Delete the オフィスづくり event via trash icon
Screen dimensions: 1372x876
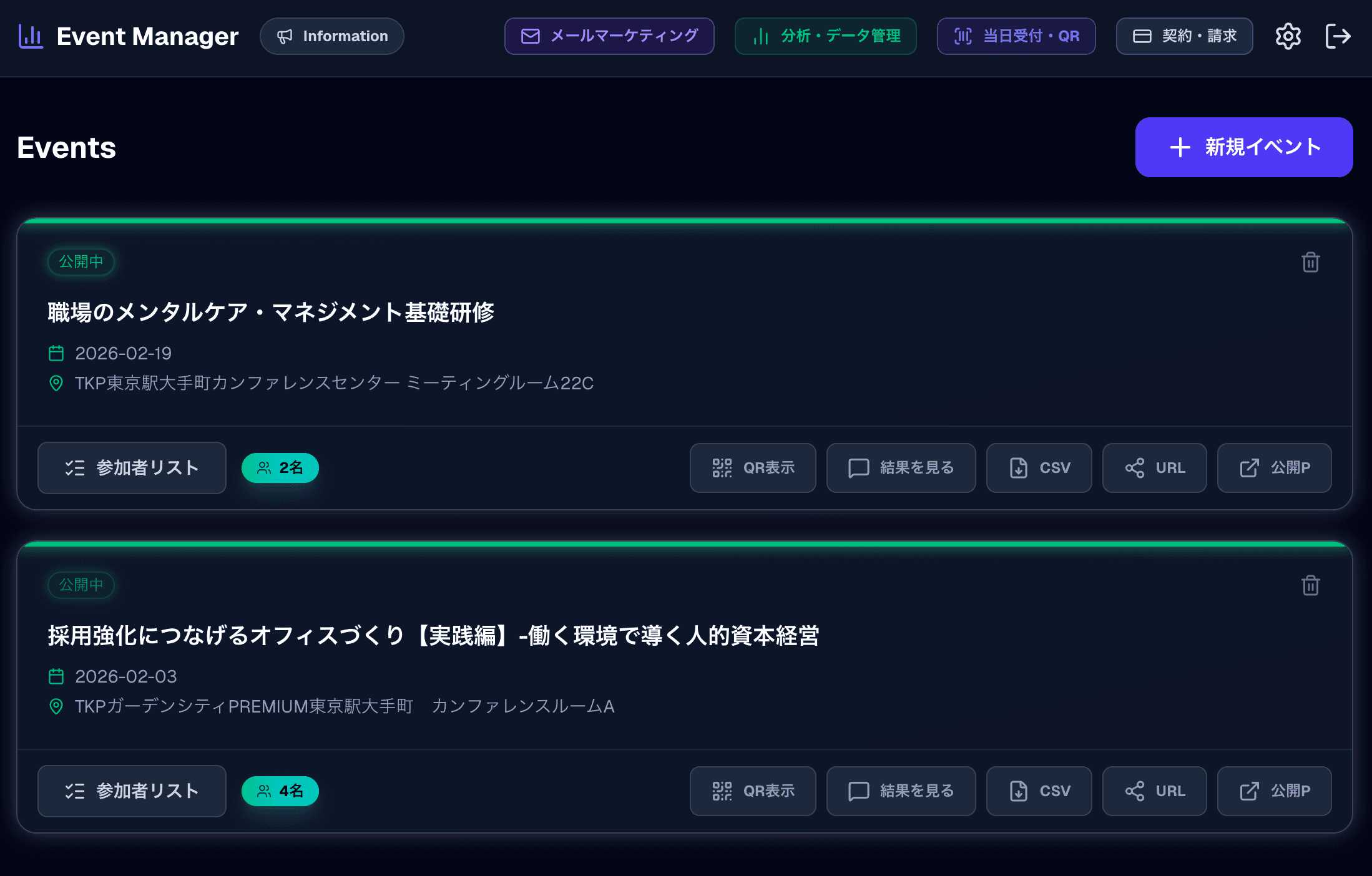pos(1310,585)
